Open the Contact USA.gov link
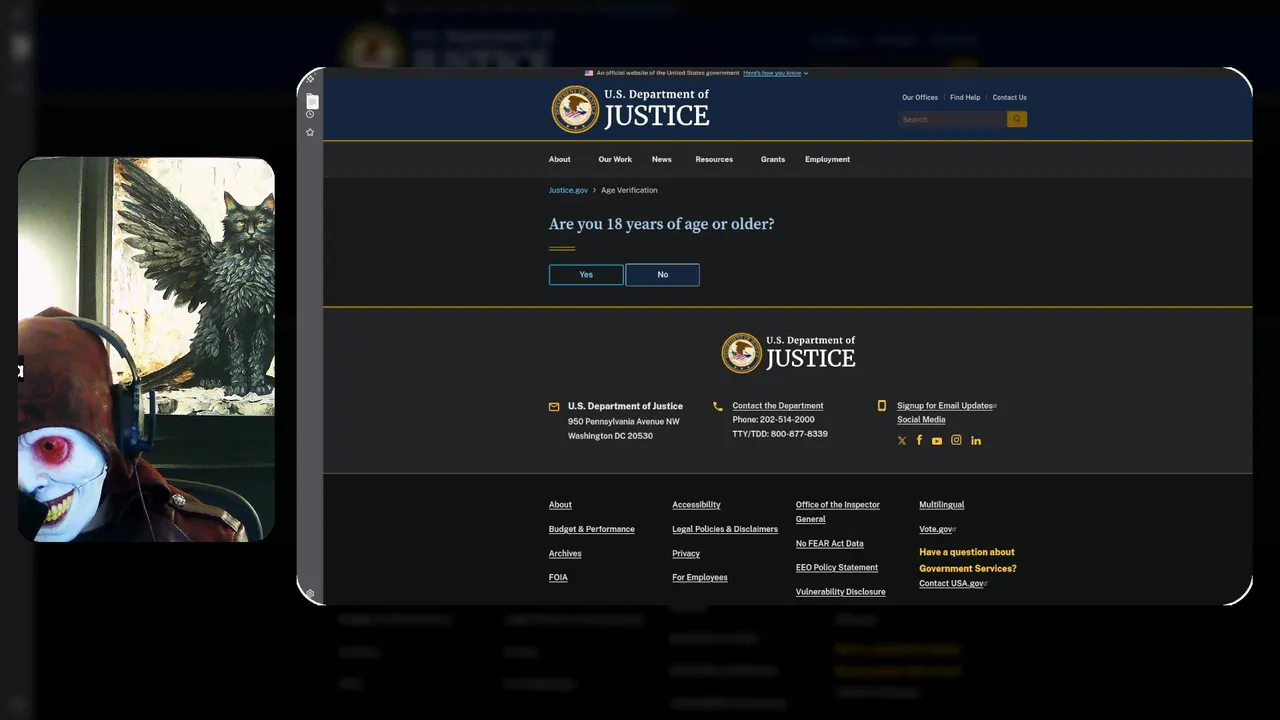This screenshot has height=720, width=1280. 951,583
